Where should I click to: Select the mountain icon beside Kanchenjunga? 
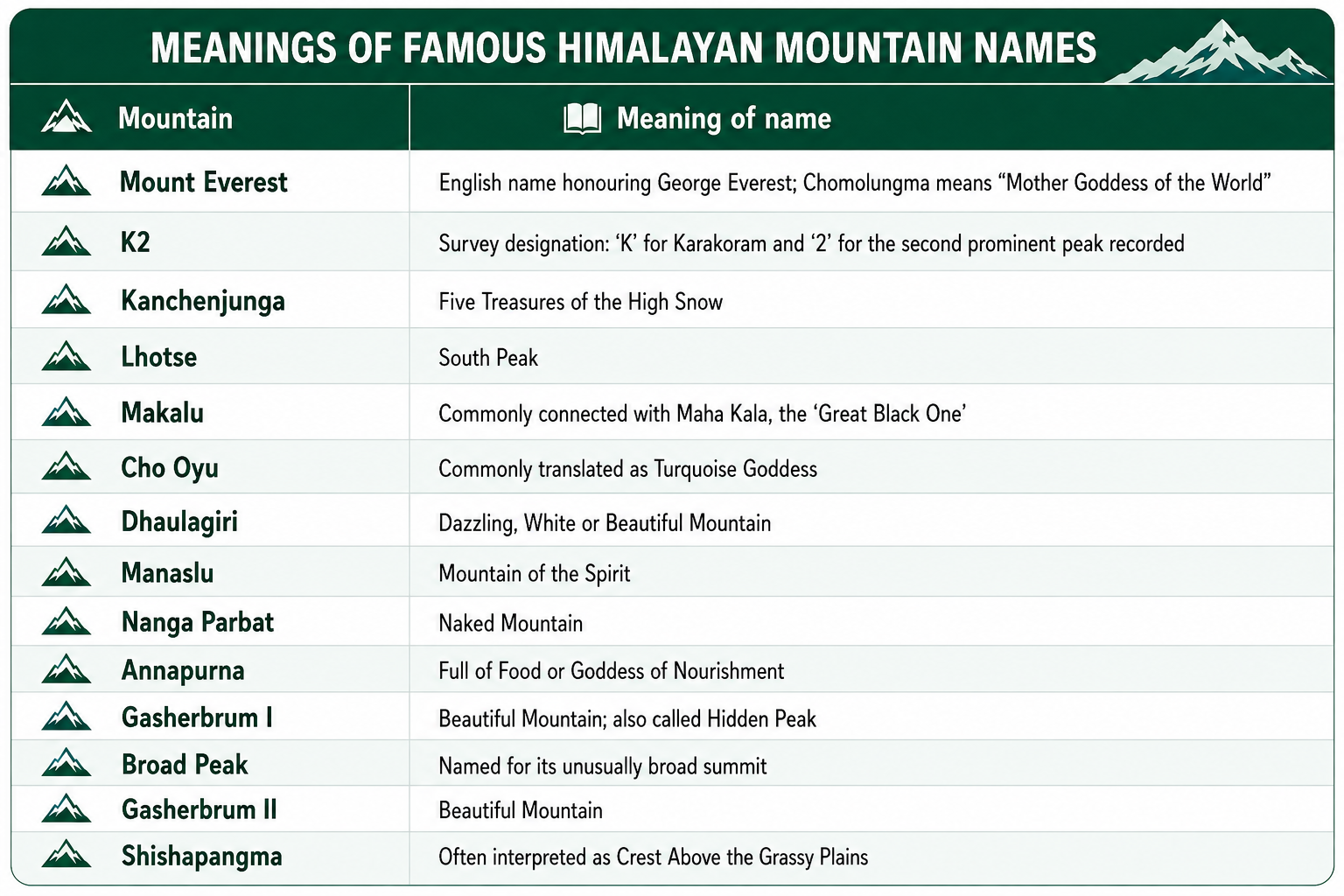tap(66, 299)
